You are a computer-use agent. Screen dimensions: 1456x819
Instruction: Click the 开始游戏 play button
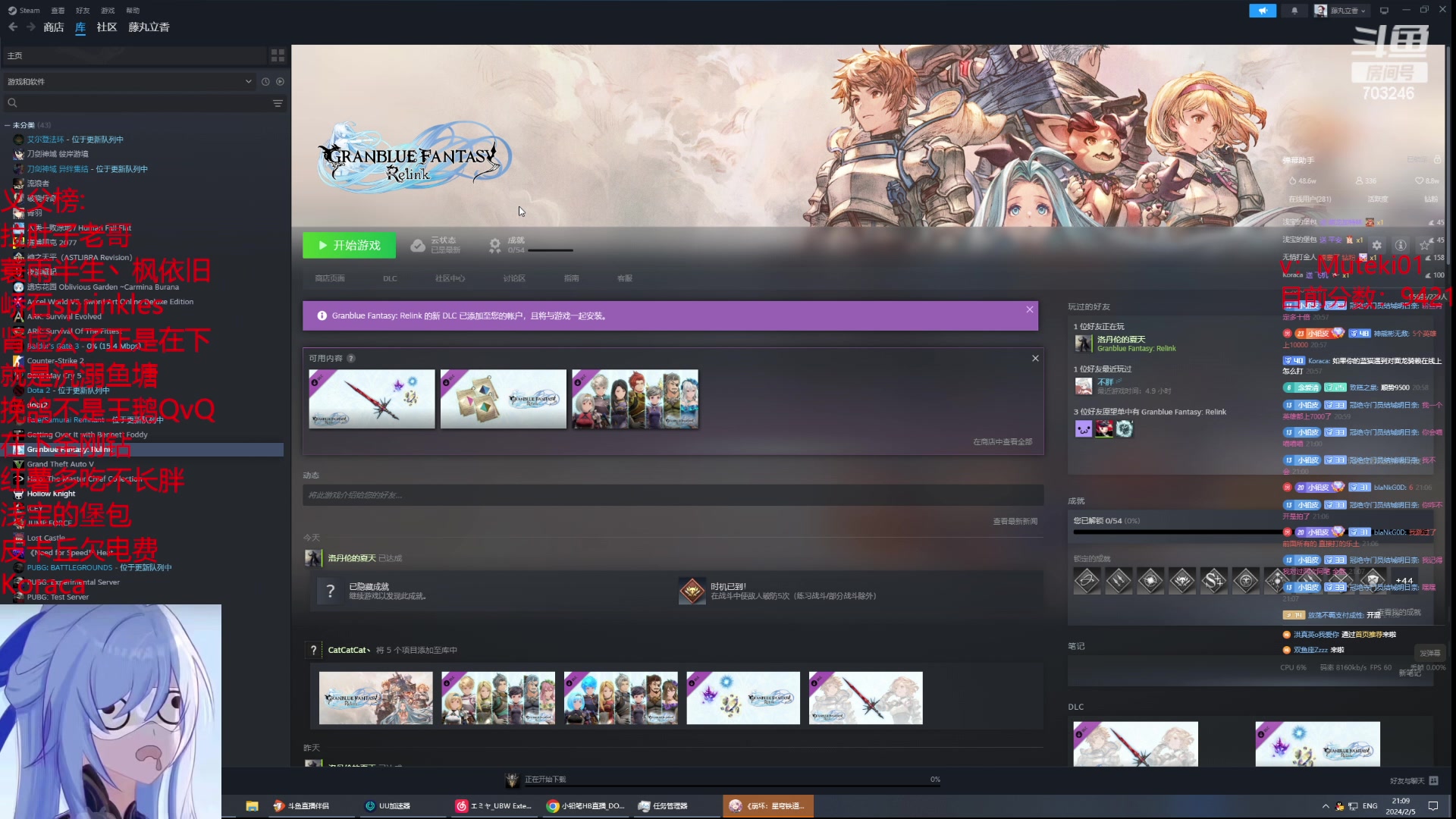tap(350, 246)
